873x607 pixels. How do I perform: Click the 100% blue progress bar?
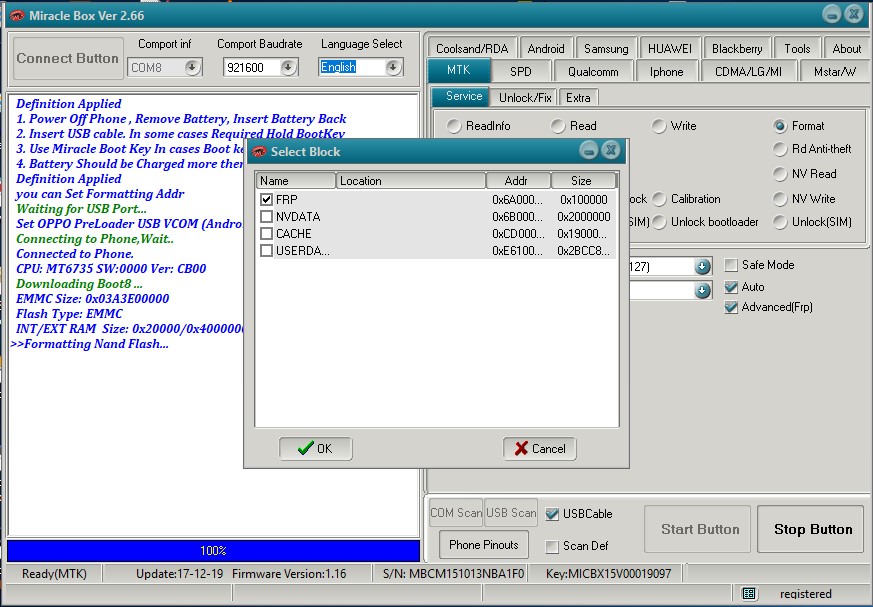pos(213,551)
